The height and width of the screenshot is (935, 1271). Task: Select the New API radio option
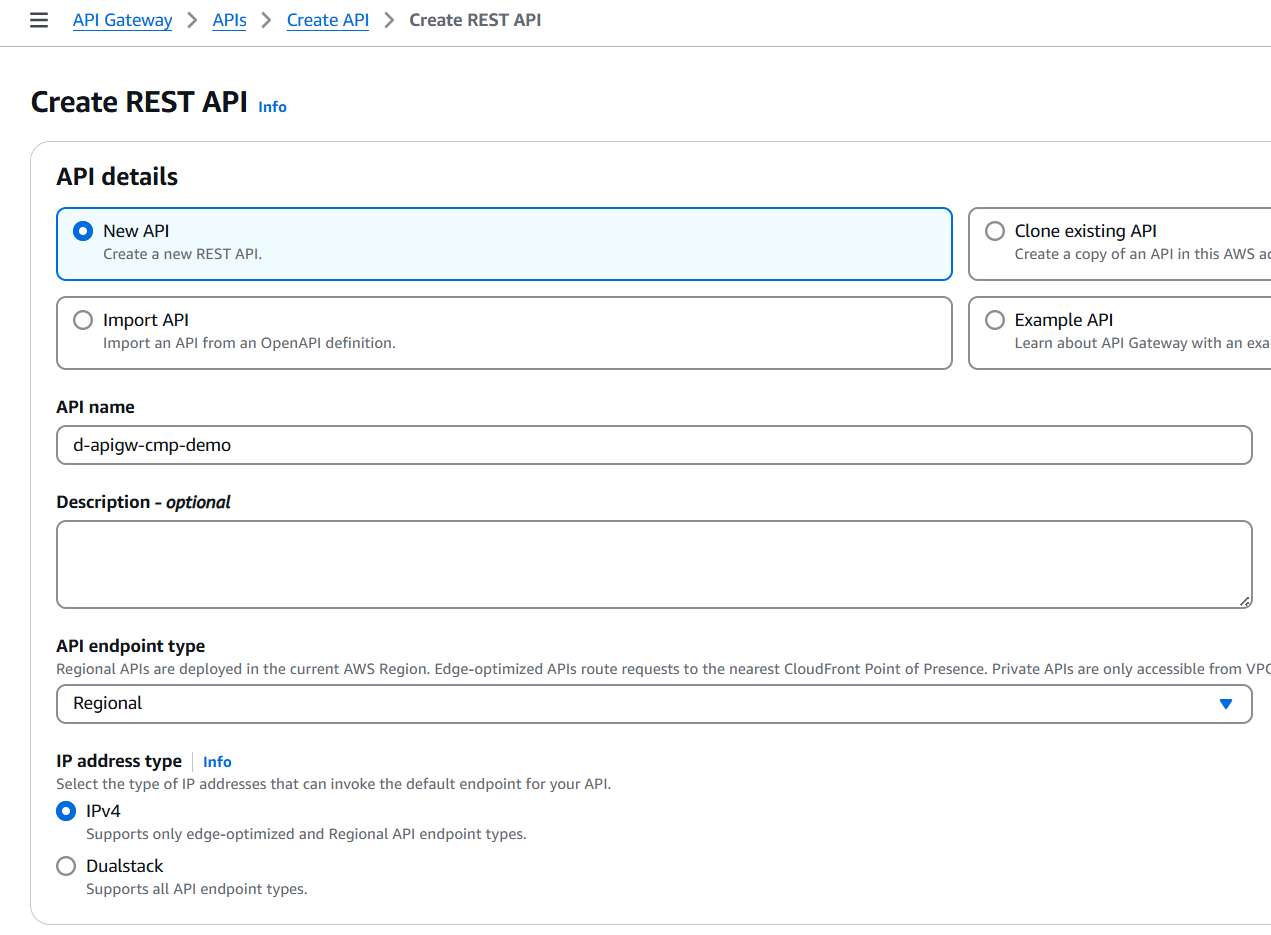(84, 231)
